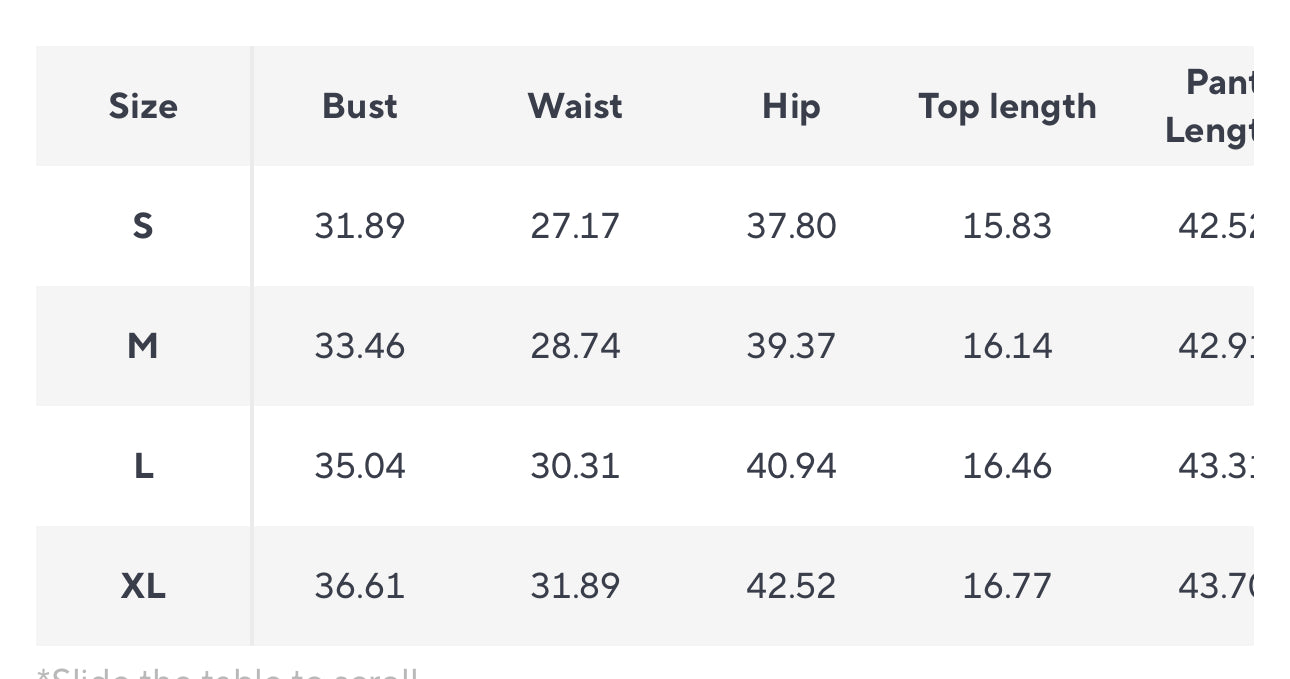
Task: Click the XL size row label
Action: pyautogui.click(x=143, y=586)
